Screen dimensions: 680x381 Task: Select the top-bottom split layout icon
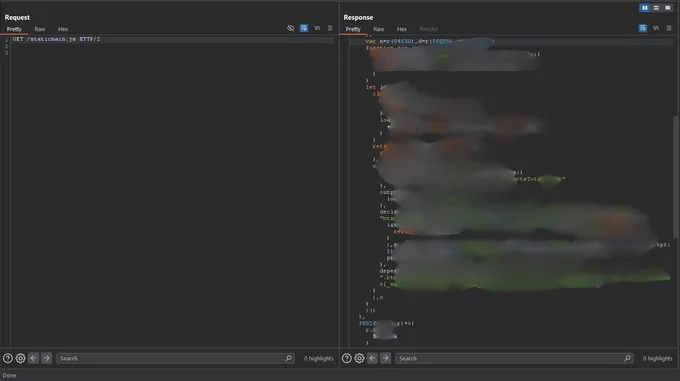pos(656,8)
